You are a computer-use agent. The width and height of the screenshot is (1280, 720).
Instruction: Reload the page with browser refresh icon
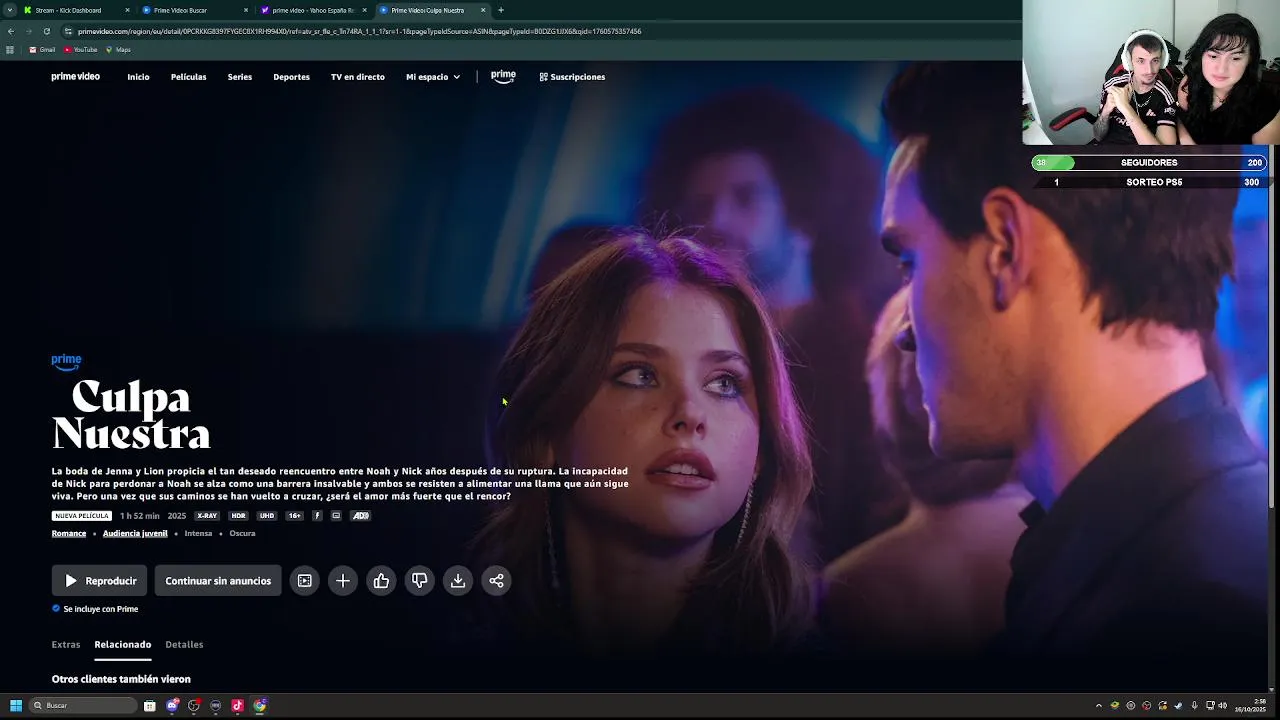pos(46,31)
